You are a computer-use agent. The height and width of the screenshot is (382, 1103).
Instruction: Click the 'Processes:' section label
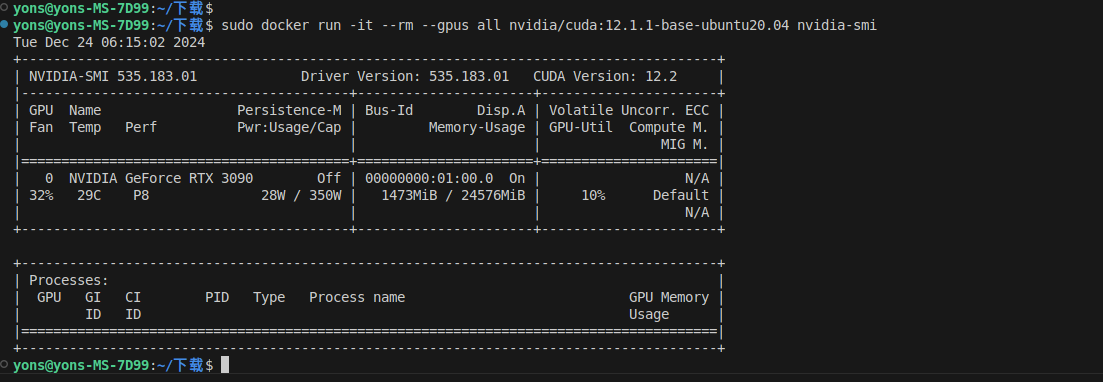69,280
